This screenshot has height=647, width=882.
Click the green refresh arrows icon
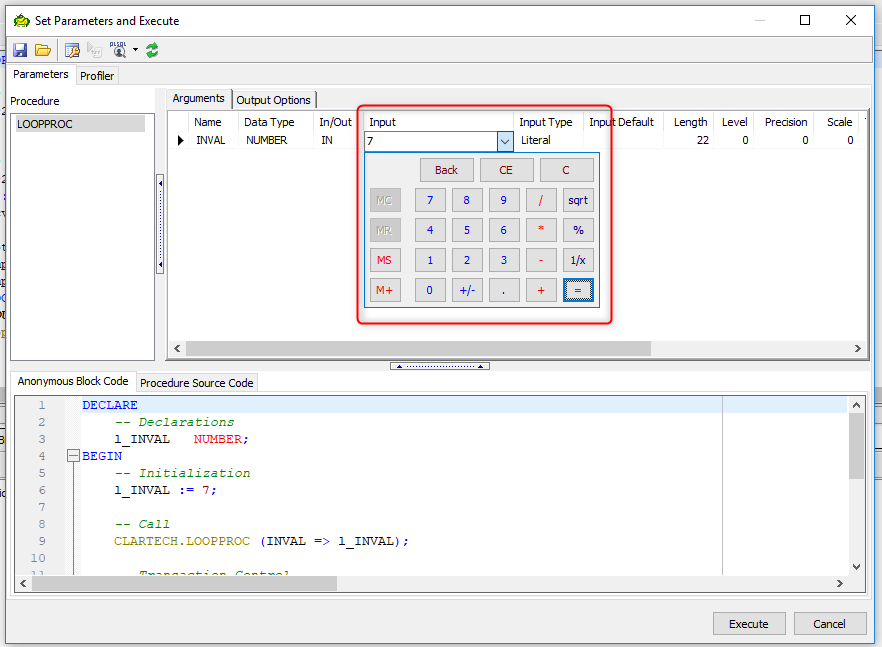(152, 50)
